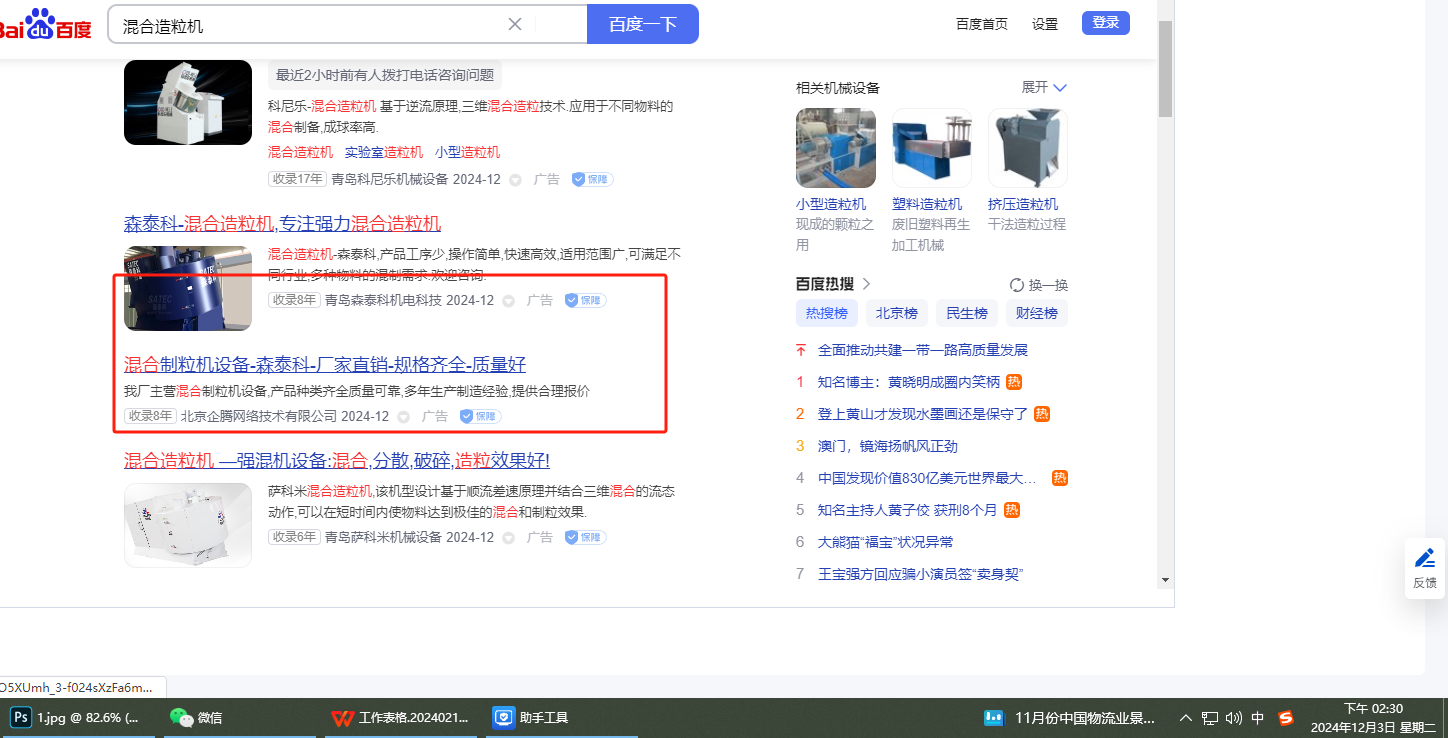Click the red 小型造粒机 sublink under 科尼乐
This screenshot has width=1448, height=738.
(467, 152)
